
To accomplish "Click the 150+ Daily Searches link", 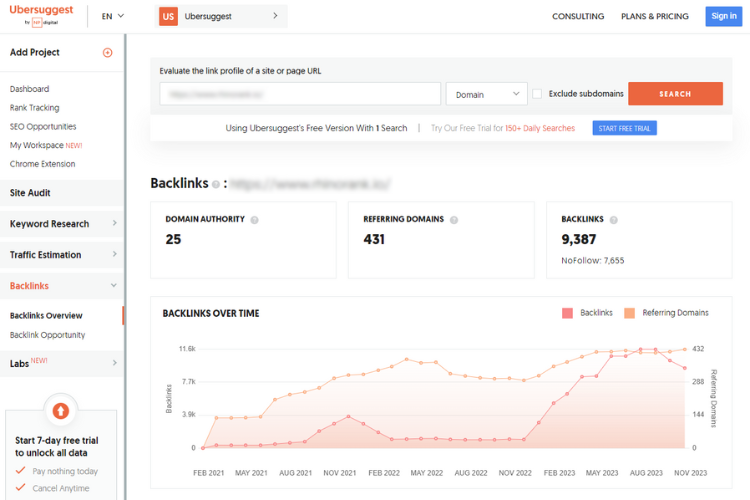I will [540, 128].
